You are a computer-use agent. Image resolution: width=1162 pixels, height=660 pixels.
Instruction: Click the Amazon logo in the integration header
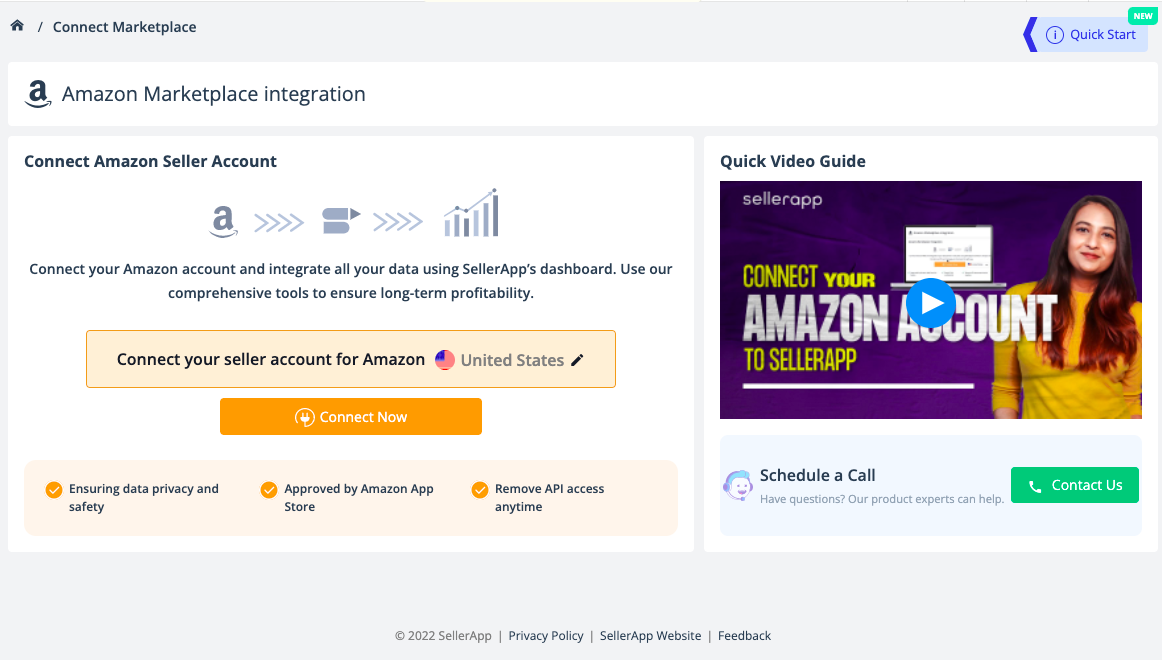(x=38, y=94)
